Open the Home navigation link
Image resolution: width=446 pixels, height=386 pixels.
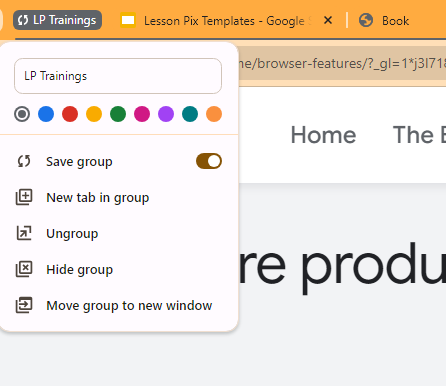point(323,135)
